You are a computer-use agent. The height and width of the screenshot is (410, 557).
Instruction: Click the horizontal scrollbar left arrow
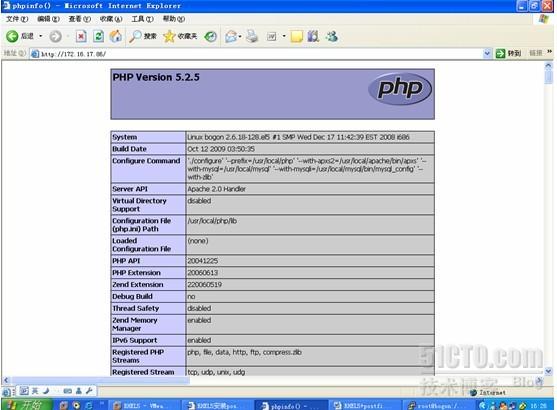click(x=6, y=381)
